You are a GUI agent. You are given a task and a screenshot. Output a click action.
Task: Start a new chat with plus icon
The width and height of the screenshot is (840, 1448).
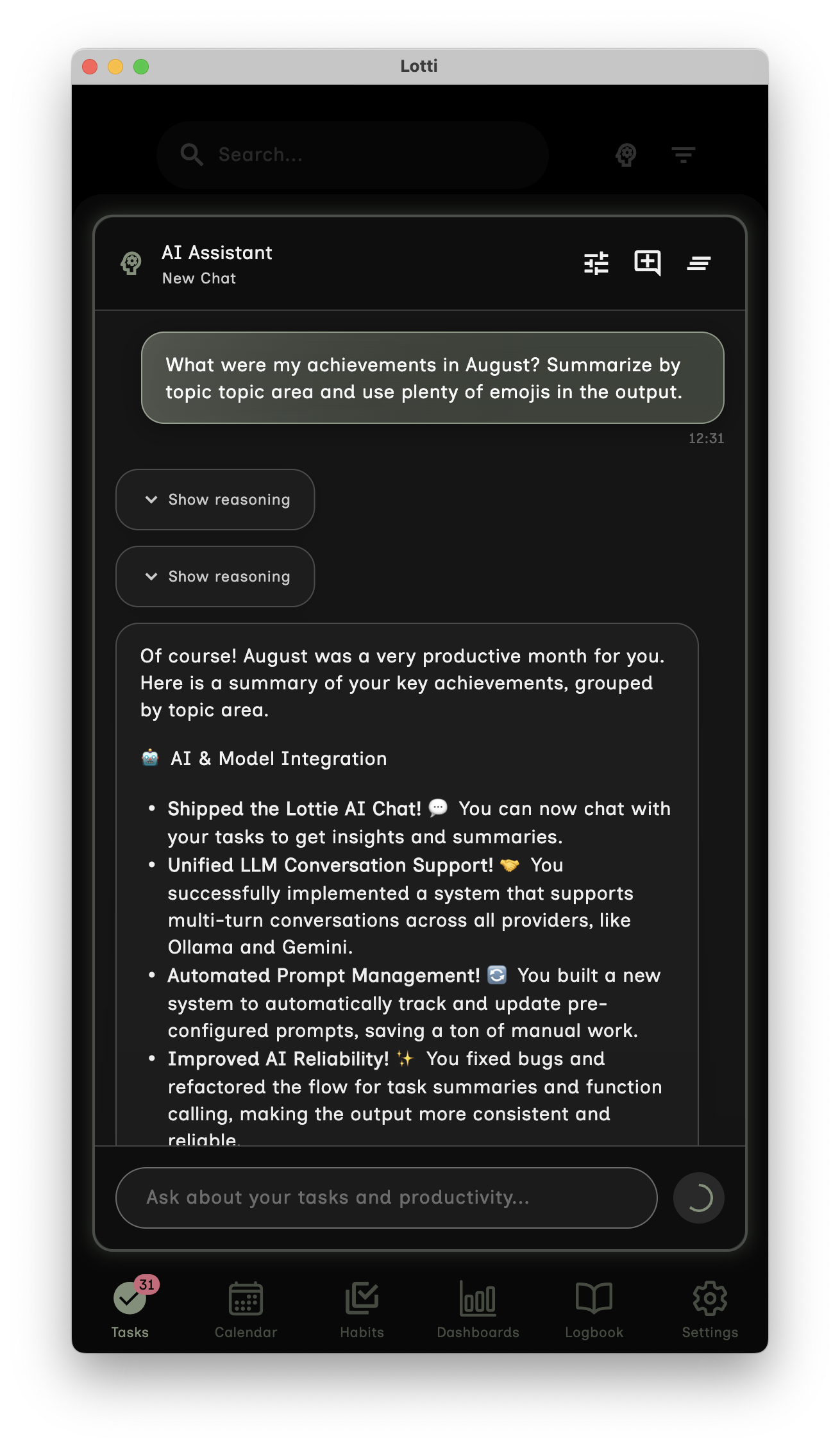tap(648, 263)
